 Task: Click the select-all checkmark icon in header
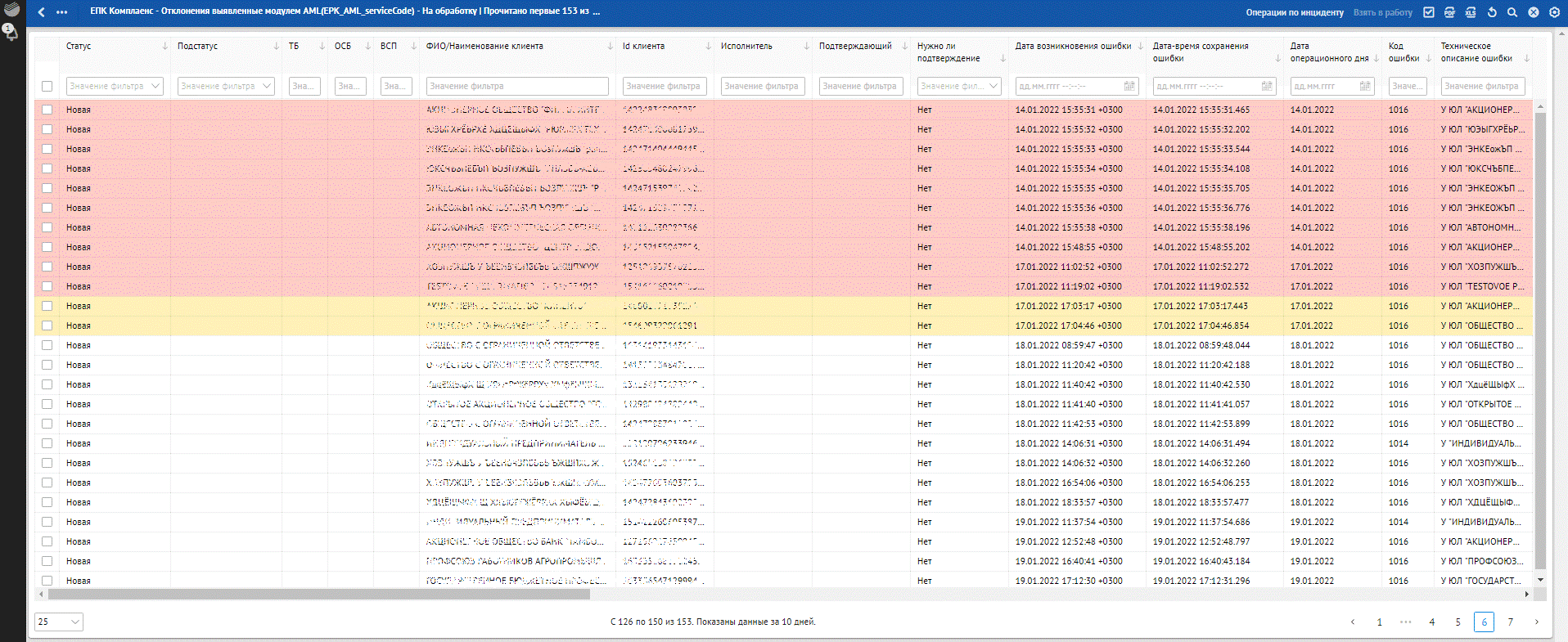tap(1429, 12)
